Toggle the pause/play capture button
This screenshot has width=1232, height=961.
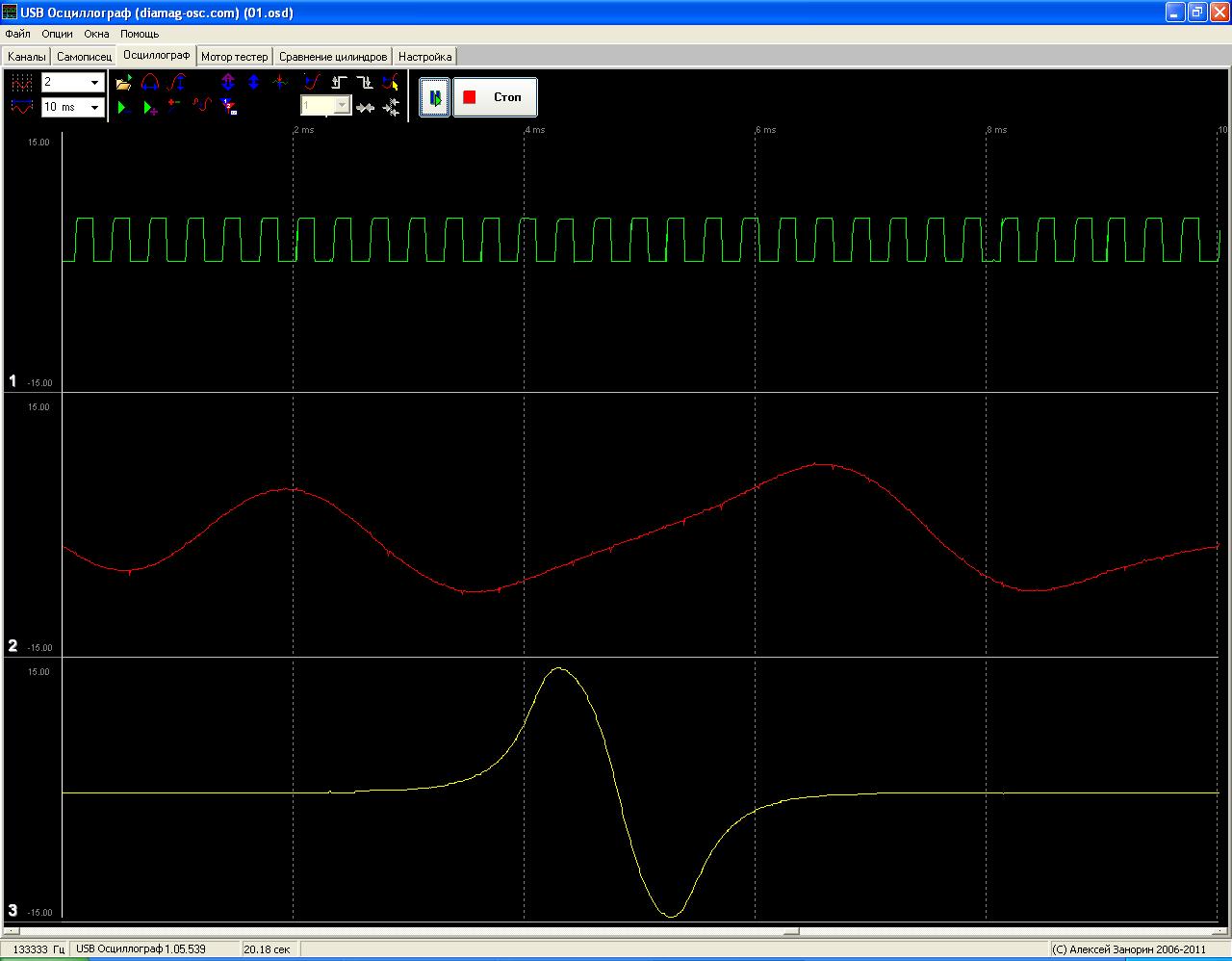pyautogui.click(x=435, y=97)
